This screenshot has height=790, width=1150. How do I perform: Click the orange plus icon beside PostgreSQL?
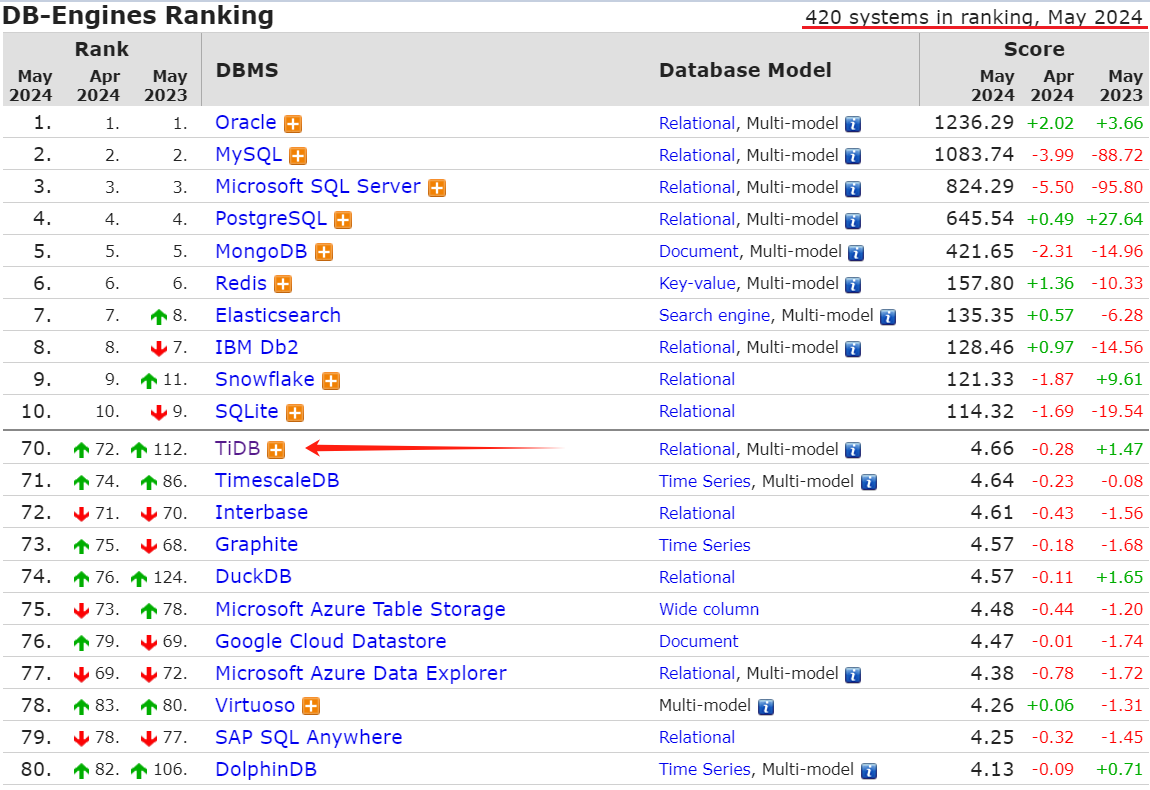tap(343, 220)
